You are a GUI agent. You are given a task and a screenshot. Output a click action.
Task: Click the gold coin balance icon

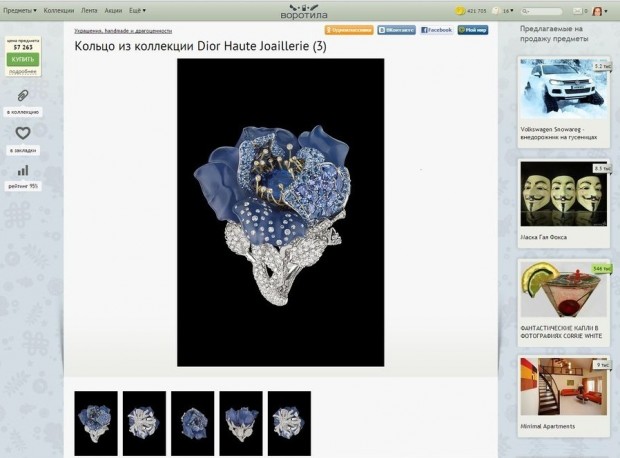tap(460, 11)
